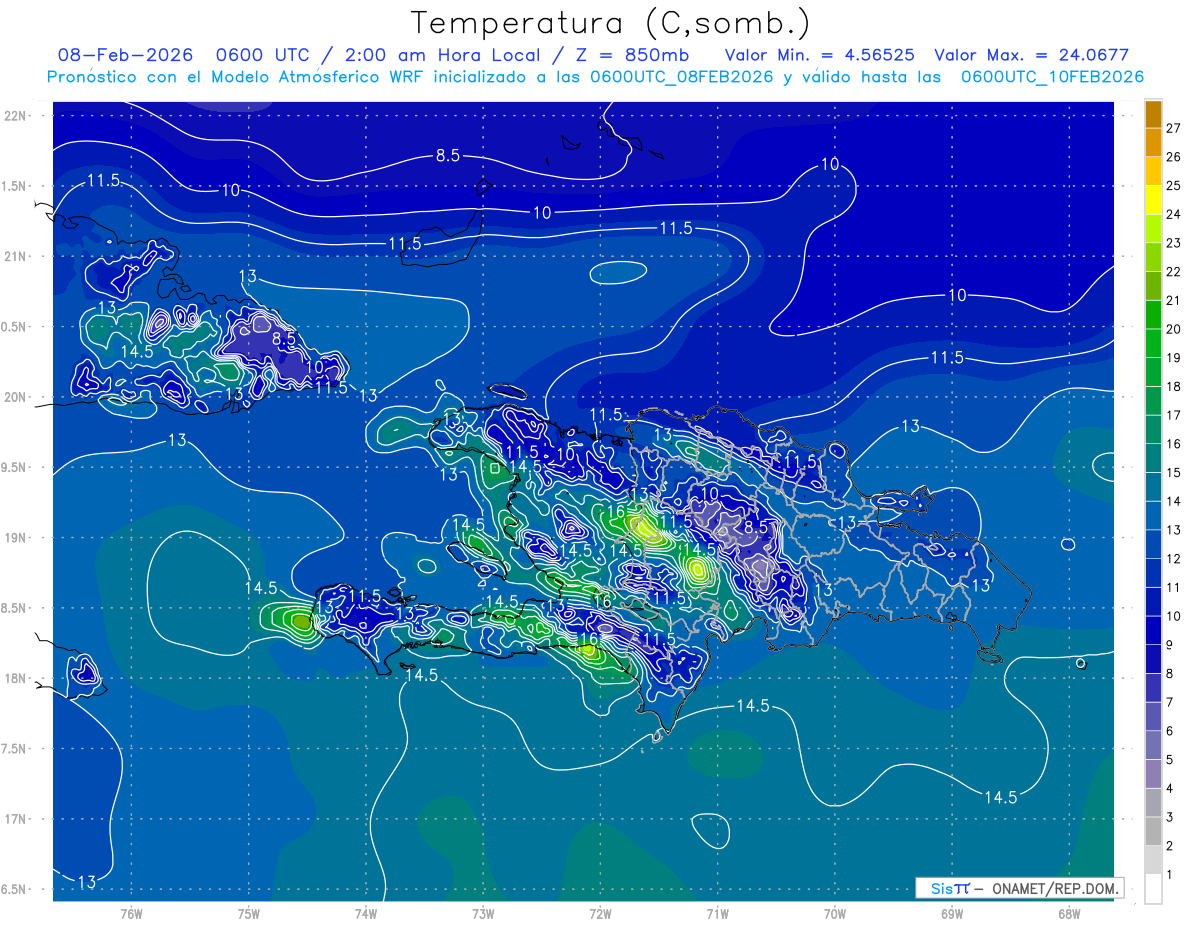1200x927 pixels.
Task: Click the white swatch below legend label 1
Action: [x=1153, y=889]
